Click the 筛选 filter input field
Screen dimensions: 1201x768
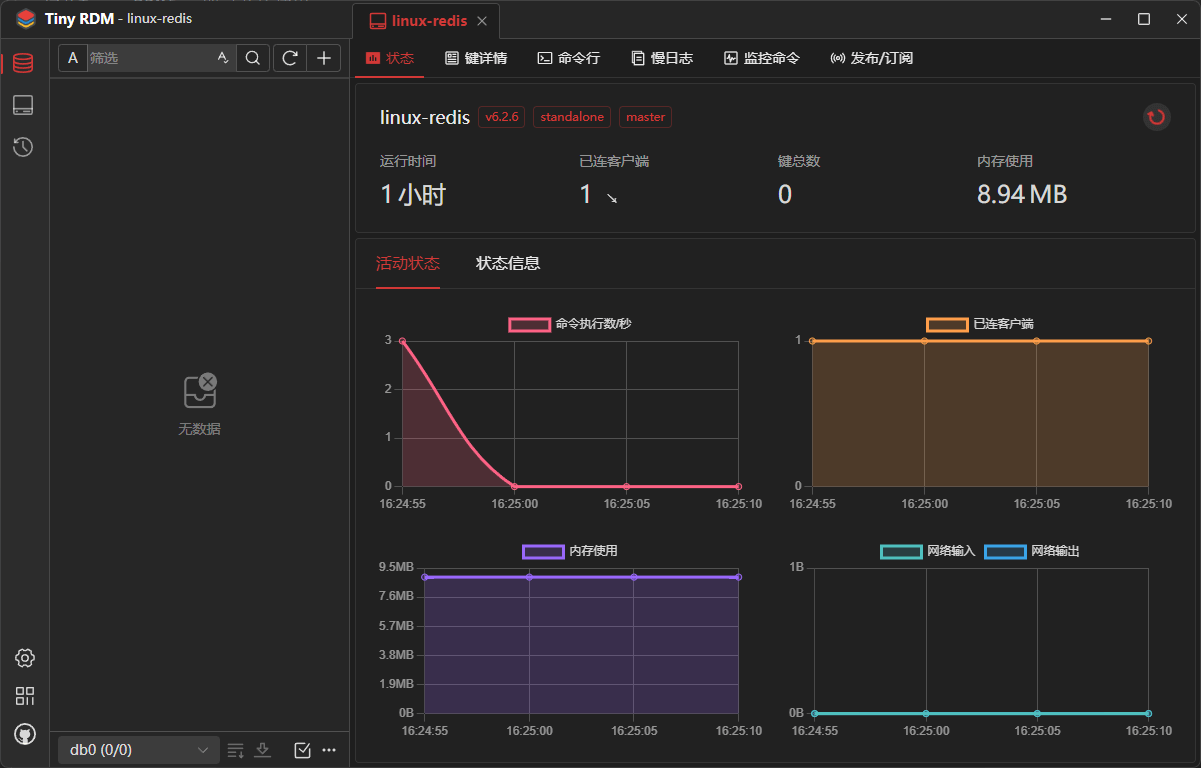pos(150,59)
